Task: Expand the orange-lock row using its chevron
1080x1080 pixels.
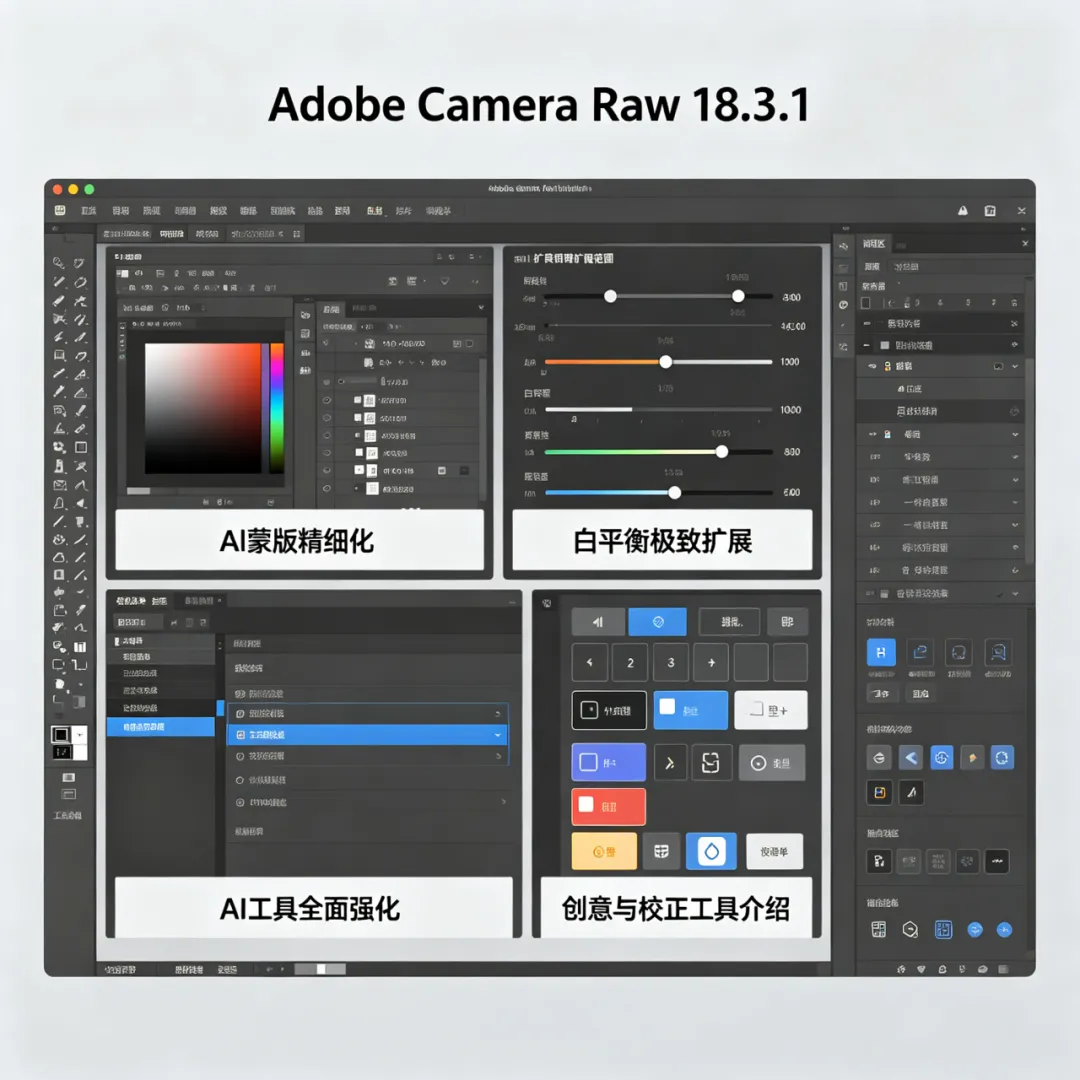Action: pyautogui.click(x=1015, y=366)
